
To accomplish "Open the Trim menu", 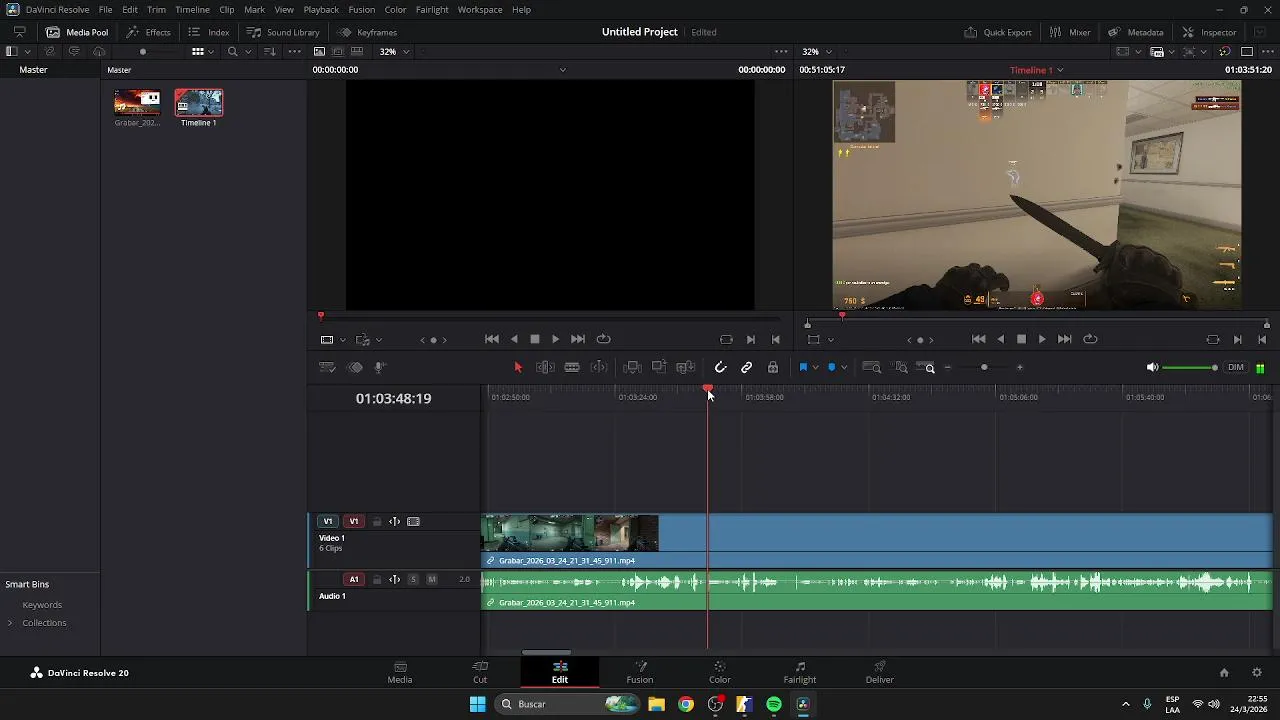I will pos(157,9).
